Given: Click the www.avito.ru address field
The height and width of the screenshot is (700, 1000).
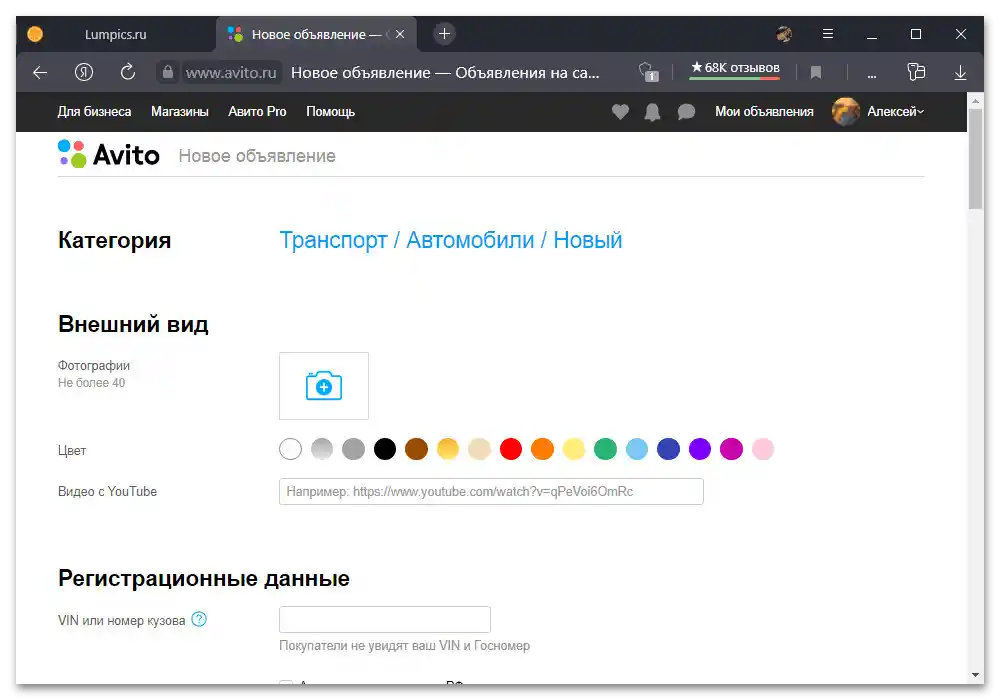Looking at the screenshot, I should click(x=231, y=73).
